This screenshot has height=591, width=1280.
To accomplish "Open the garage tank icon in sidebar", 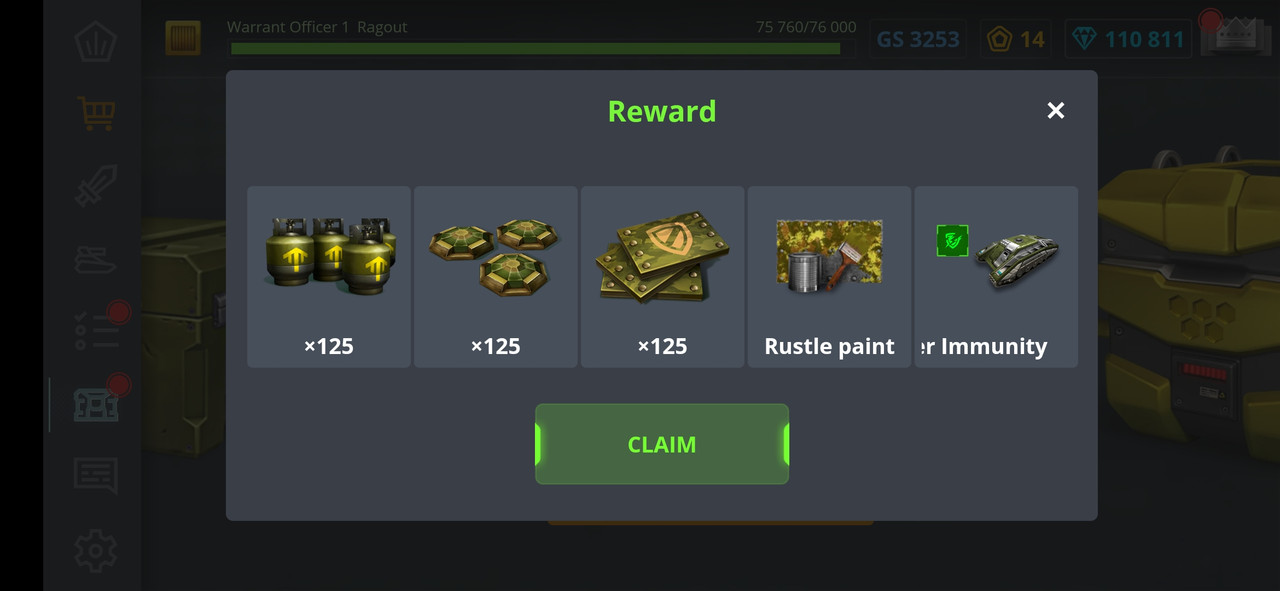I will tap(96, 258).
